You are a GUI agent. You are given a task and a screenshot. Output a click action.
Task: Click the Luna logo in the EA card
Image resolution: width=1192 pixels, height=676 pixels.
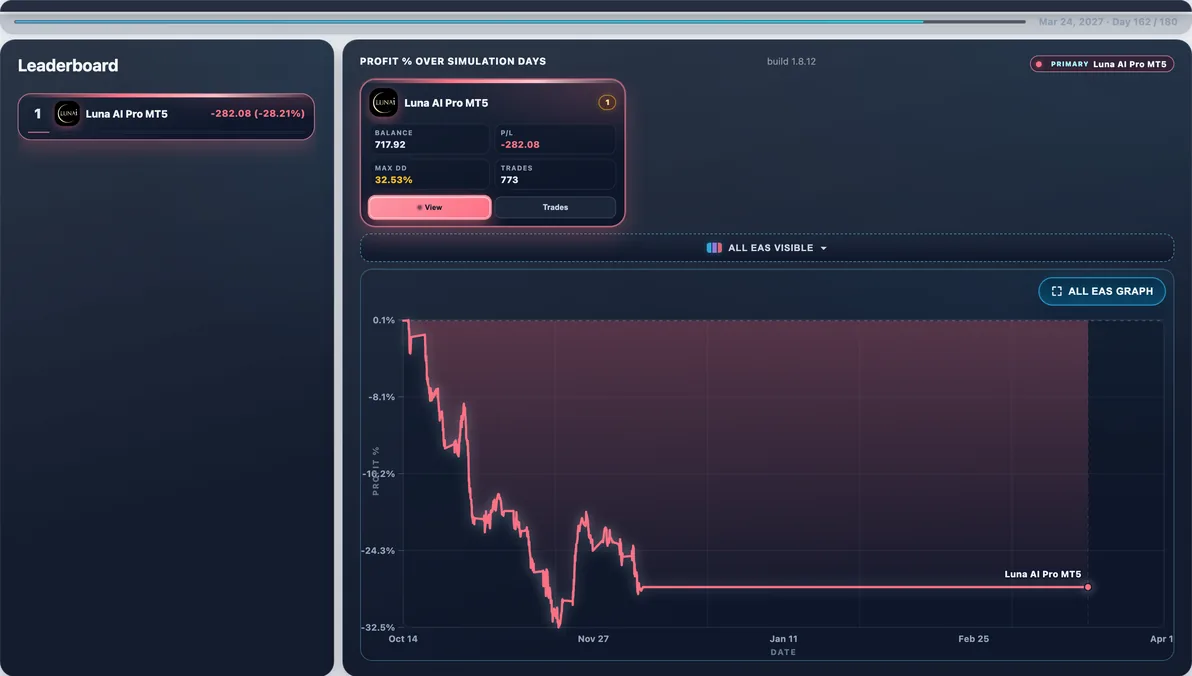tap(384, 103)
